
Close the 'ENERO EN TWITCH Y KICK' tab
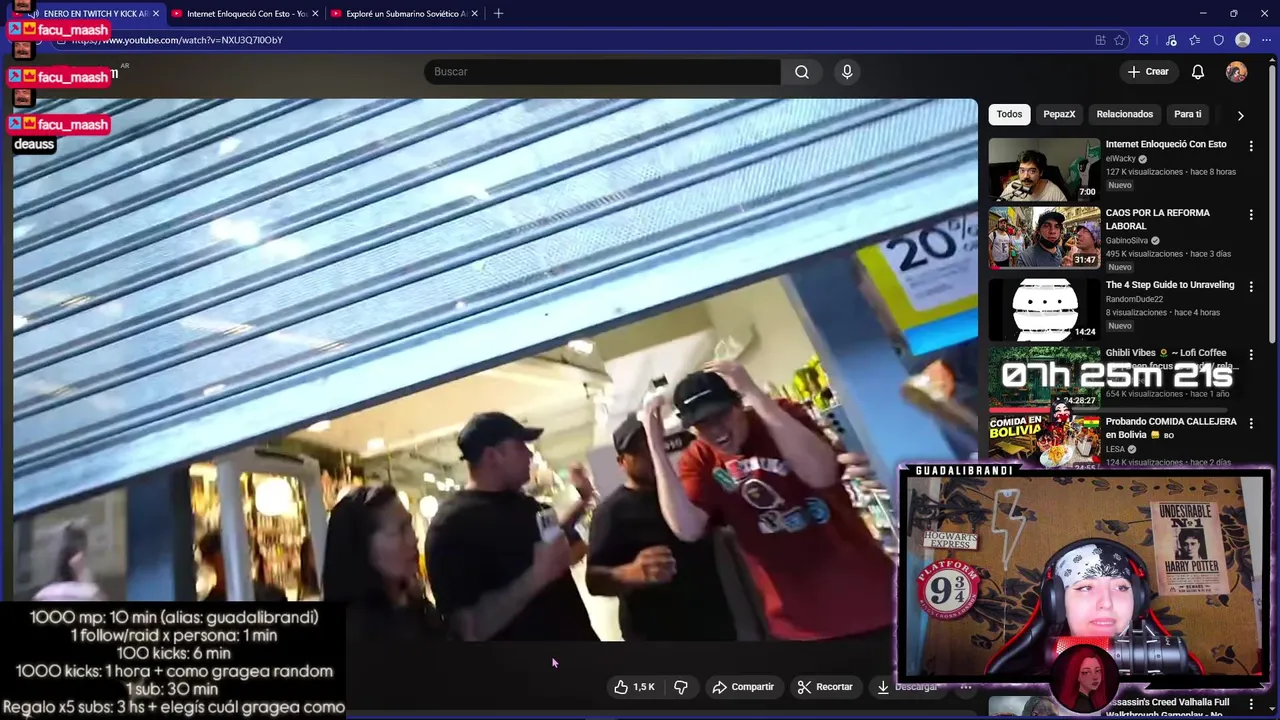[x=156, y=13]
